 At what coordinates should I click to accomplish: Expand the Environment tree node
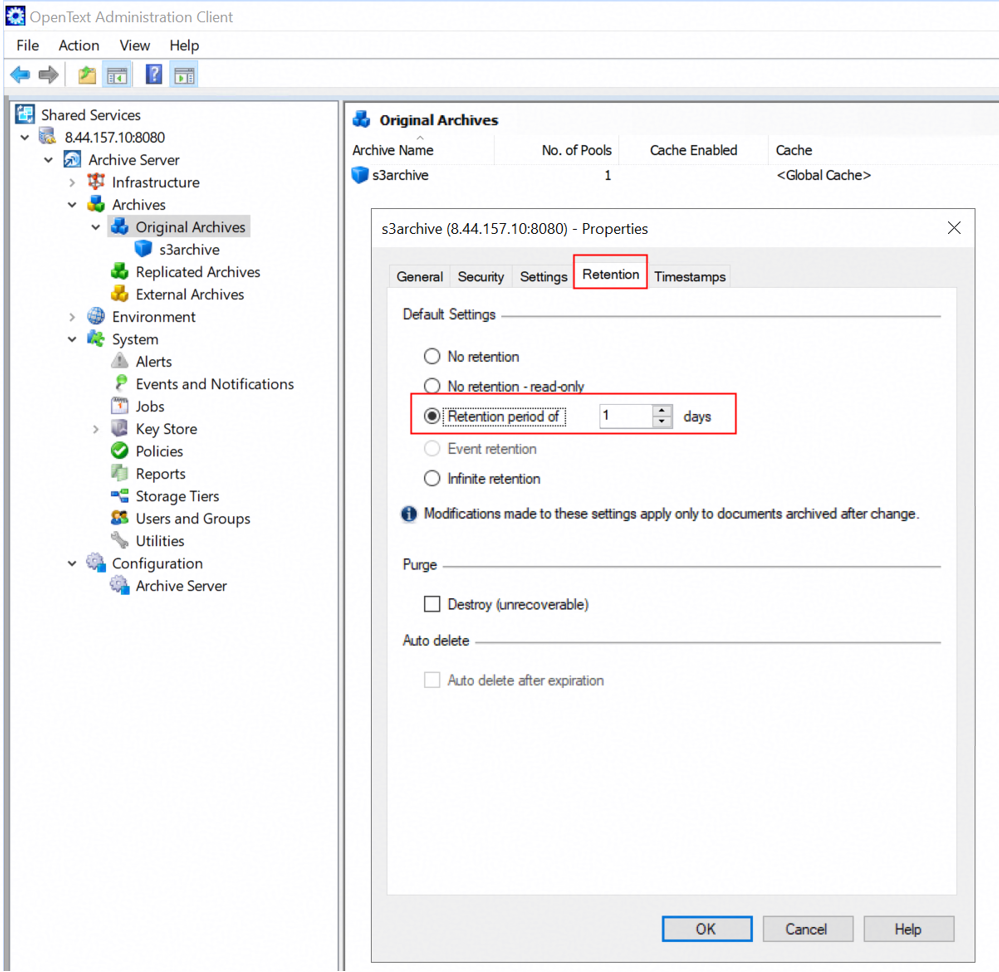pyautogui.click(x=72, y=317)
